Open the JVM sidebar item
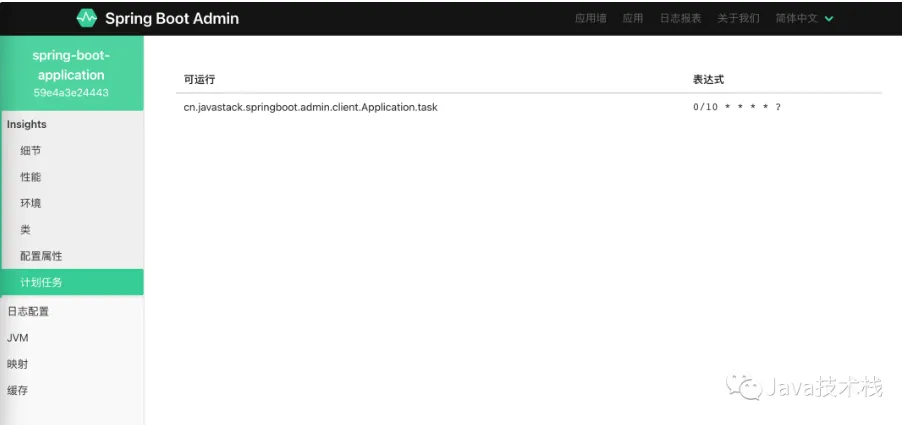 click(72, 338)
